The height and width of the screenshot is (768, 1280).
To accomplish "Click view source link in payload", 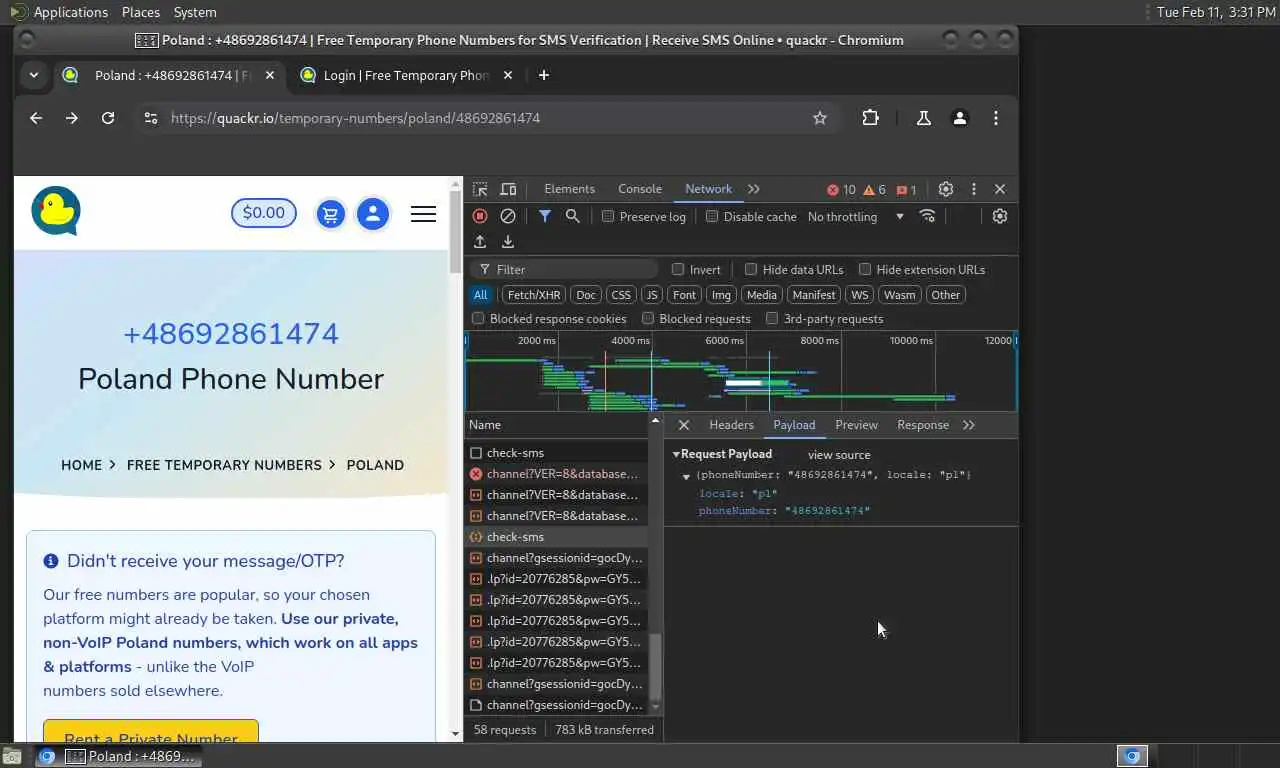I will [839, 455].
